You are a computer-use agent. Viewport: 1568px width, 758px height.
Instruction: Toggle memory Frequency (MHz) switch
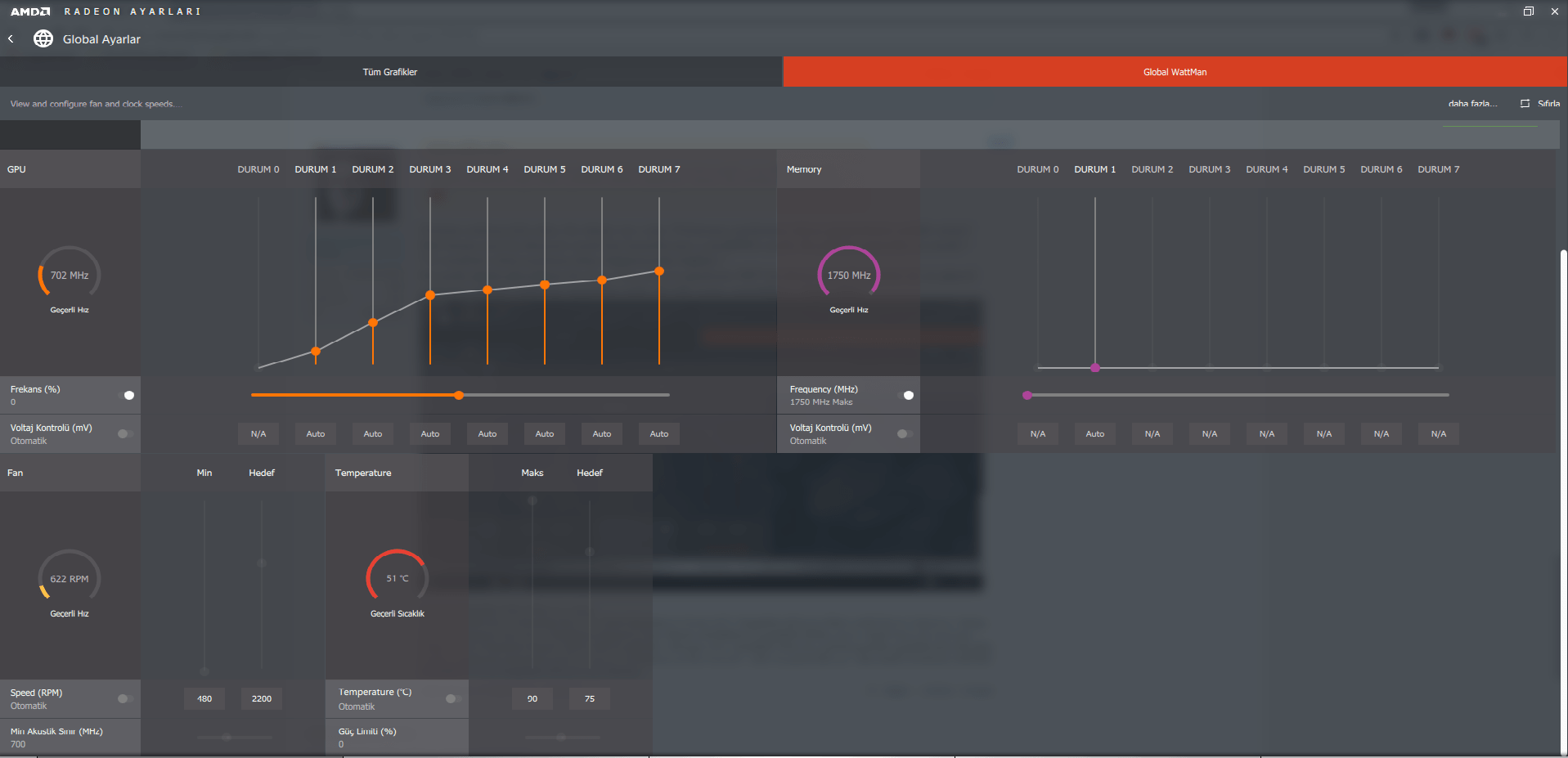pyautogui.click(x=905, y=395)
